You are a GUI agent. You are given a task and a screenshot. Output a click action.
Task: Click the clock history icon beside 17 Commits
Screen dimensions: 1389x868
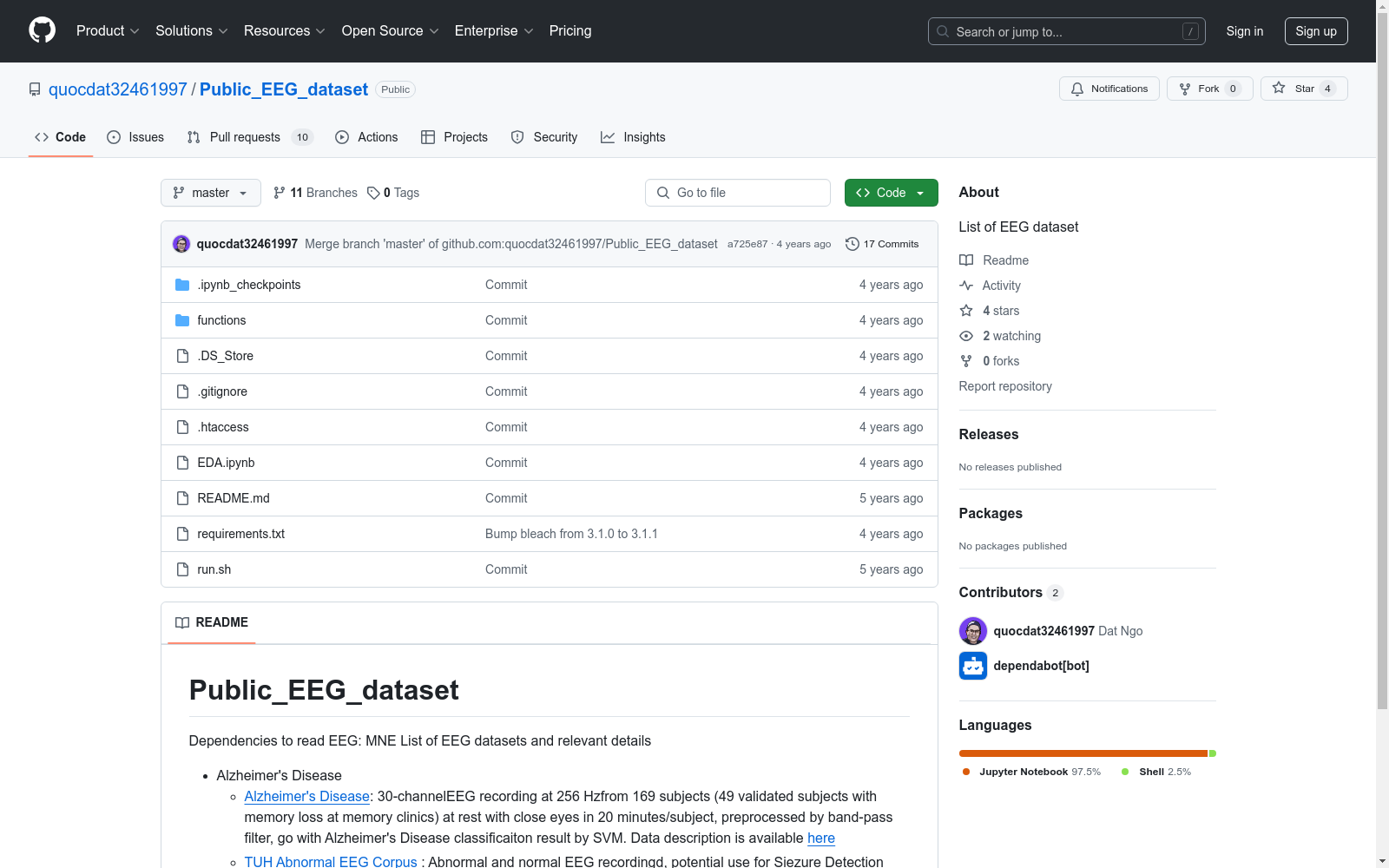(852, 244)
